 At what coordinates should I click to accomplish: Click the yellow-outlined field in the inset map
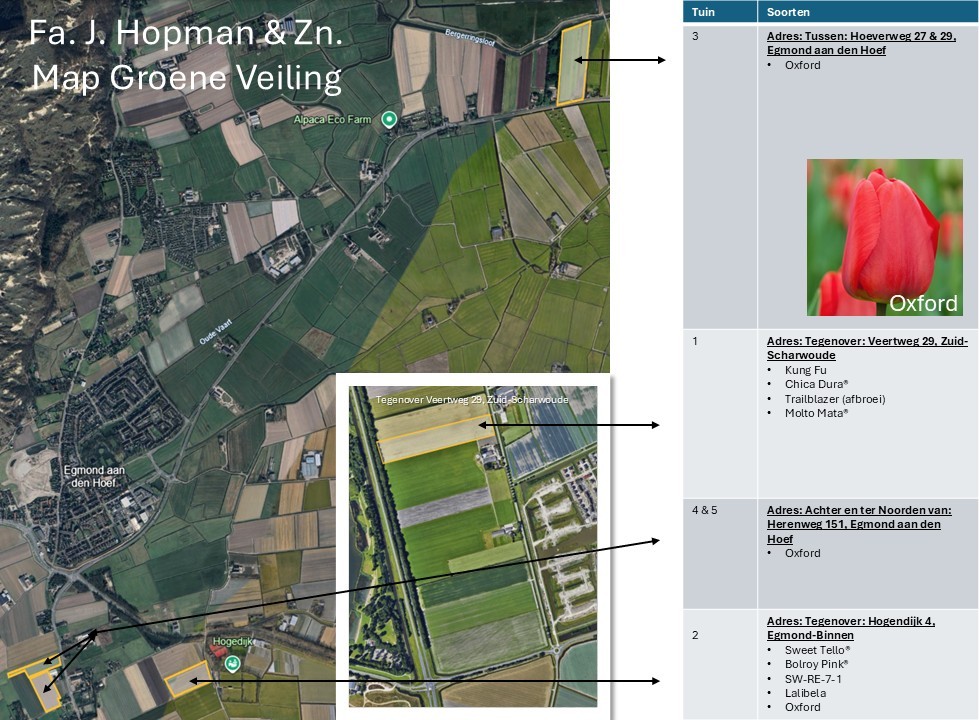click(430, 427)
